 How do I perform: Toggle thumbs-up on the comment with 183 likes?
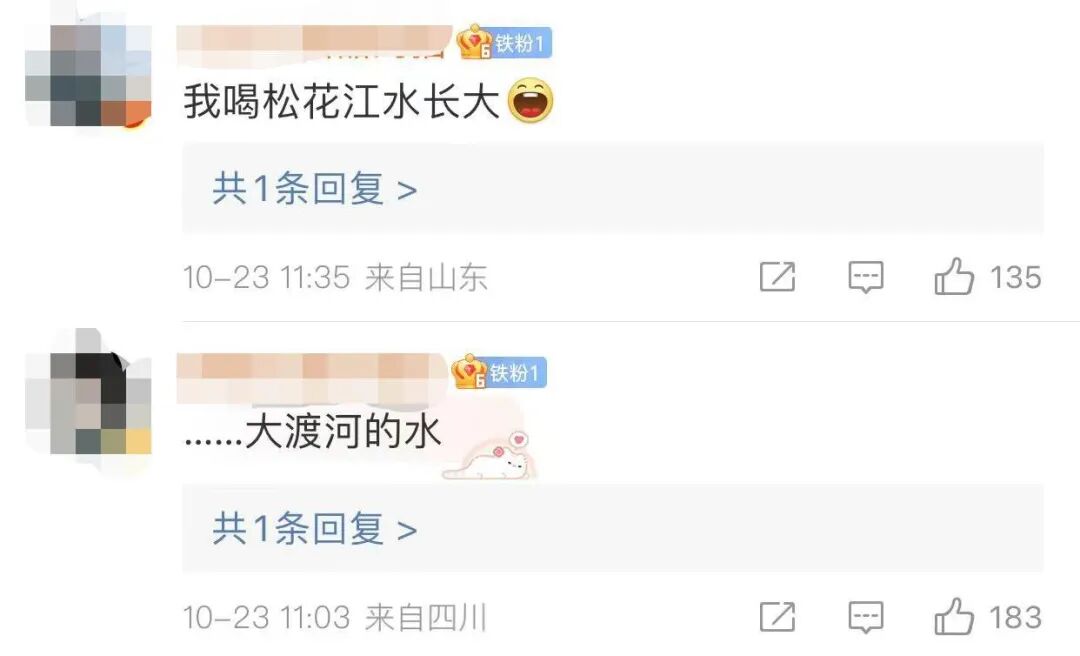pyautogui.click(x=954, y=616)
